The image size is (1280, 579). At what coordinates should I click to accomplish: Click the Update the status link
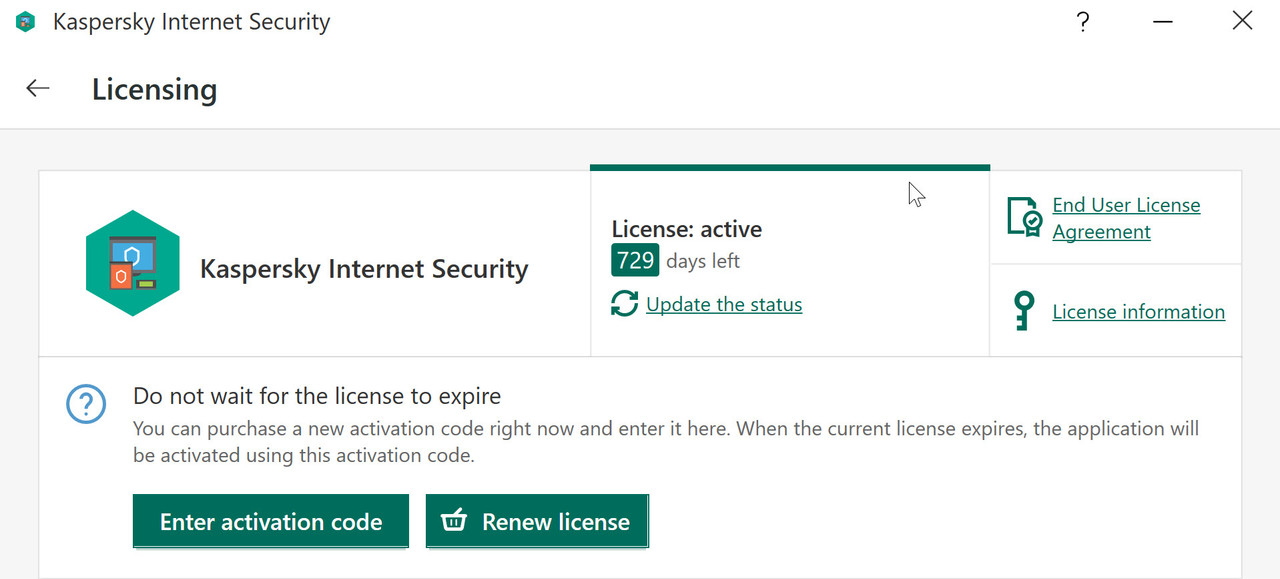coord(724,304)
